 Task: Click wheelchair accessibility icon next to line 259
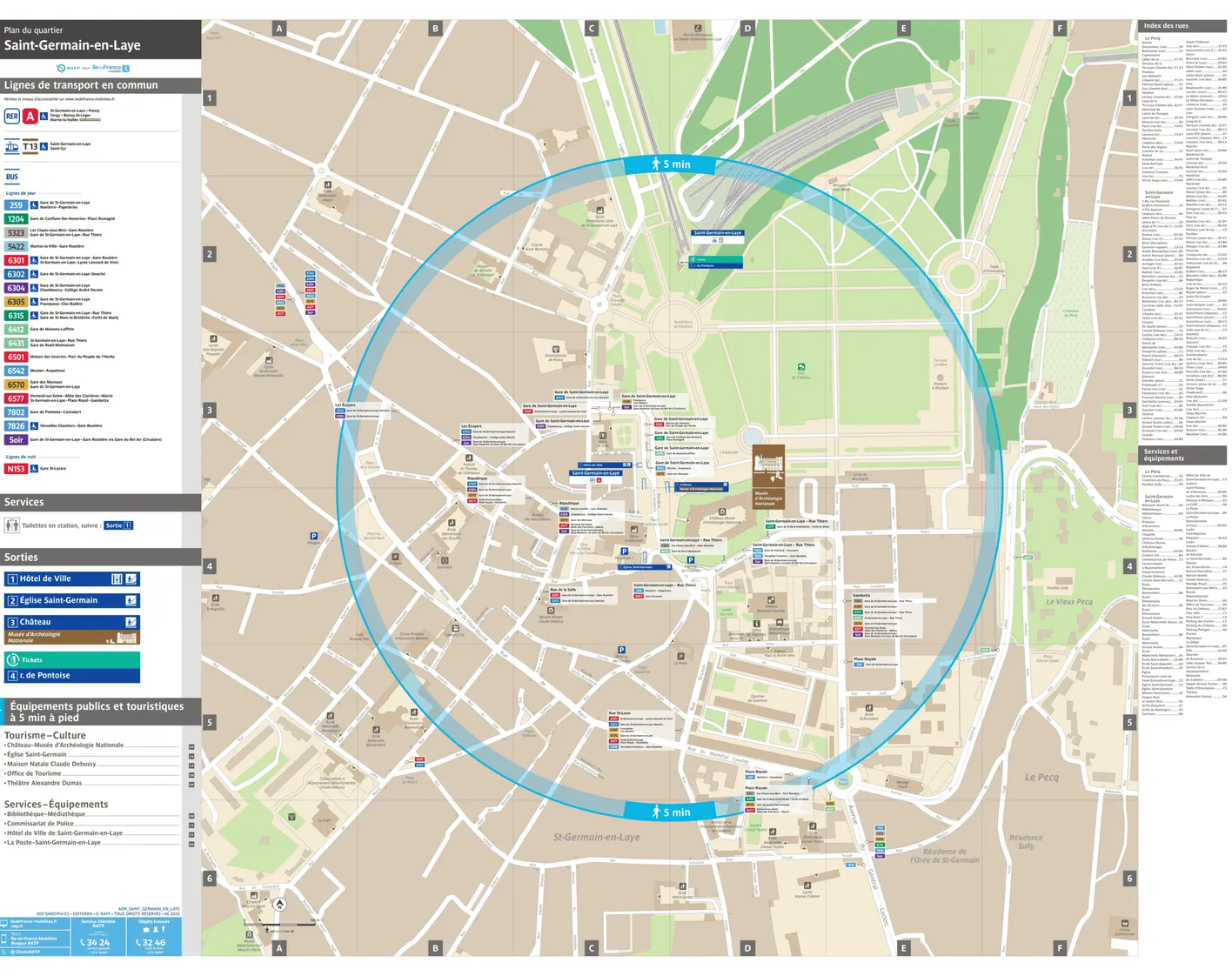(x=34, y=205)
